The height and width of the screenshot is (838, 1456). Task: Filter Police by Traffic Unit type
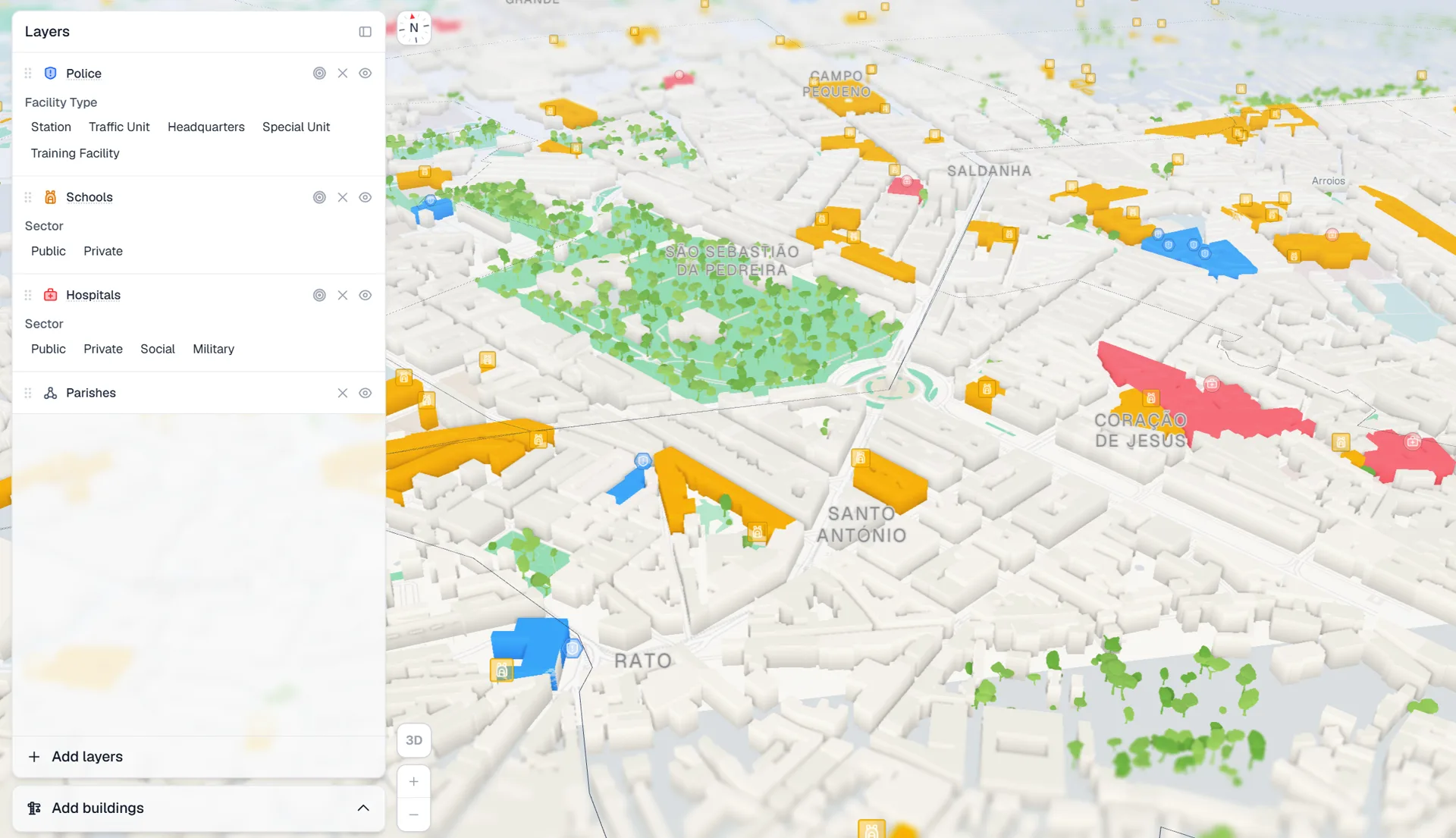[x=119, y=127]
